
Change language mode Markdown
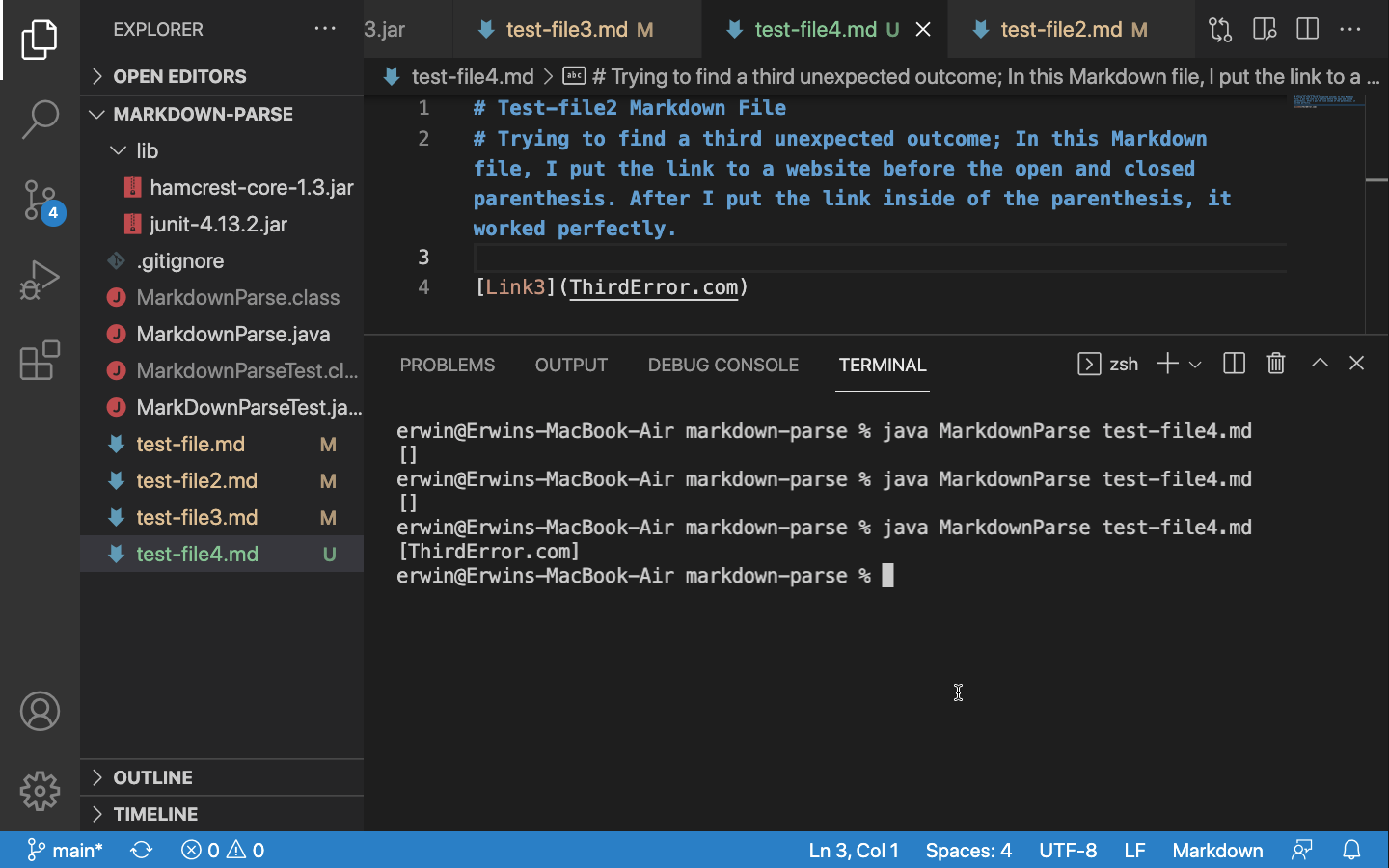[1217, 850]
